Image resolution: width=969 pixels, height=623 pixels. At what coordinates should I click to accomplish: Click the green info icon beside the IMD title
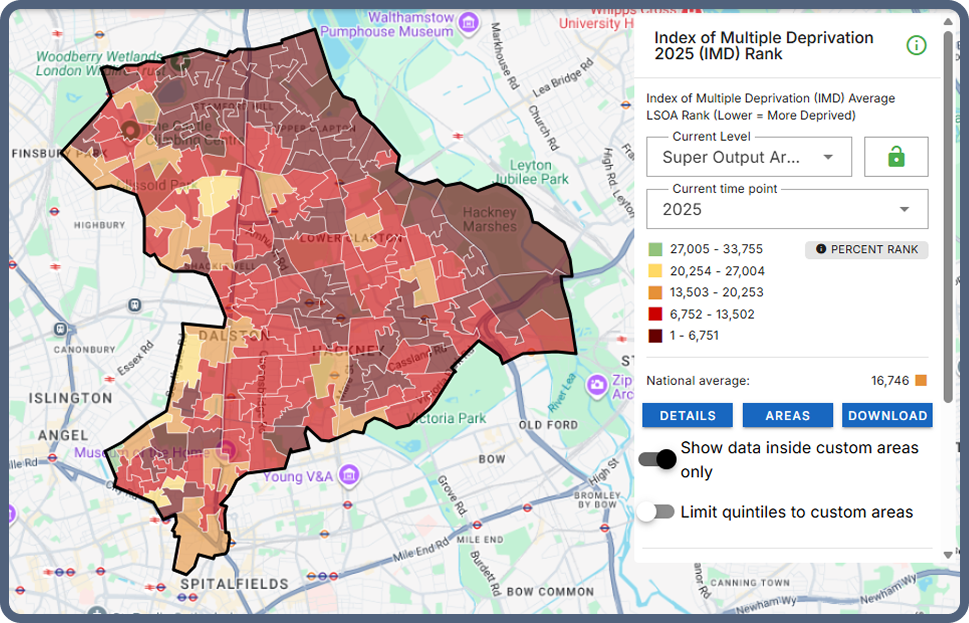[x=915, y=45]
